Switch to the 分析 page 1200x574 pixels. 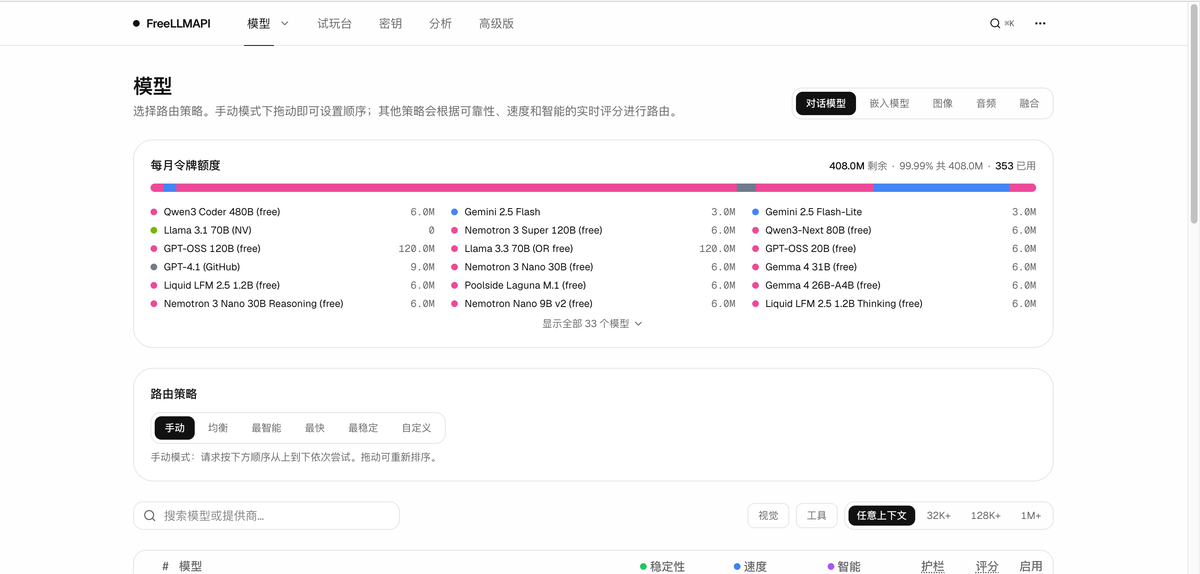[x=440, y=23]
